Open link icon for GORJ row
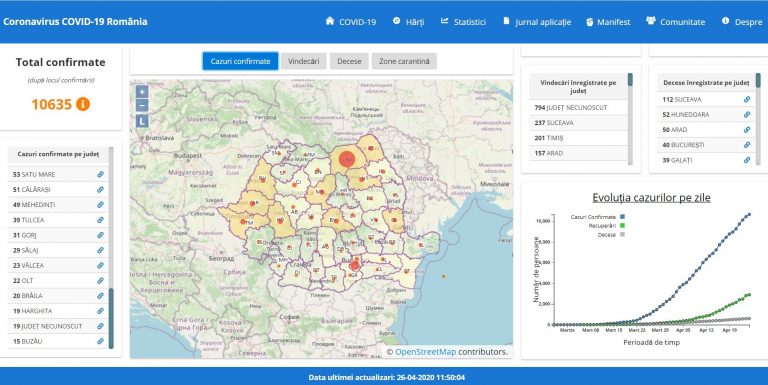This screenshot has width=768, height=385. (100, 235)
